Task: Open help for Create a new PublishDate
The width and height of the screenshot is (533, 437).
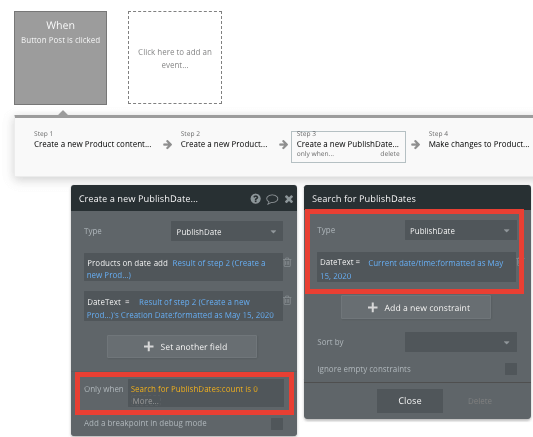Action: coord(256,199)
